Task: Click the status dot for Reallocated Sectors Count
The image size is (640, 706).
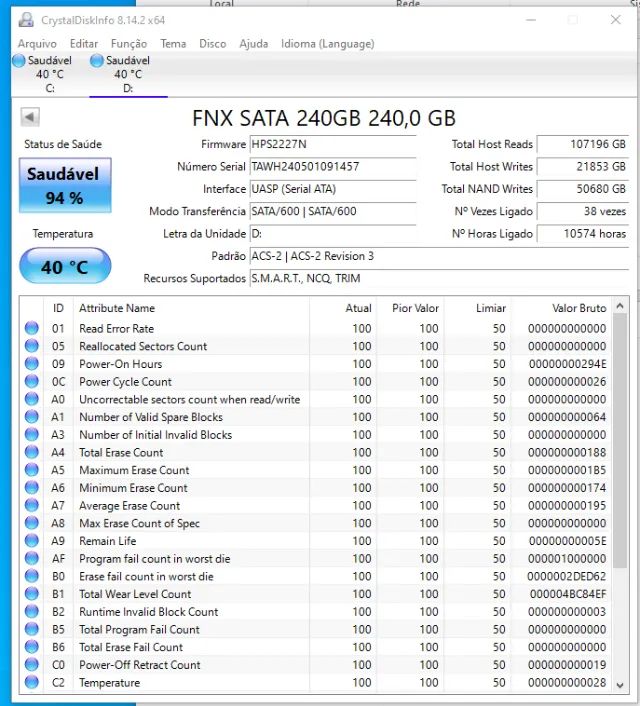Action: click(x=32, y=346)
